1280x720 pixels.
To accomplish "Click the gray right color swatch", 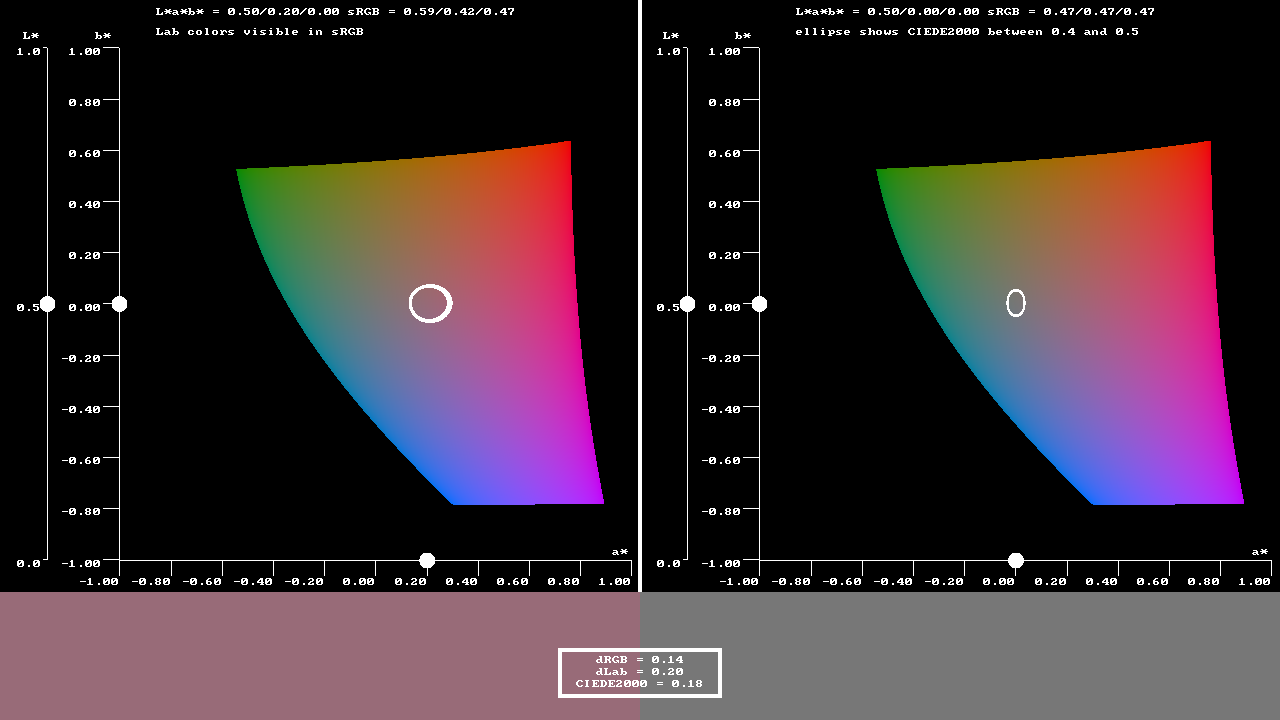I will pyautogui.click(x=960, y=656).
